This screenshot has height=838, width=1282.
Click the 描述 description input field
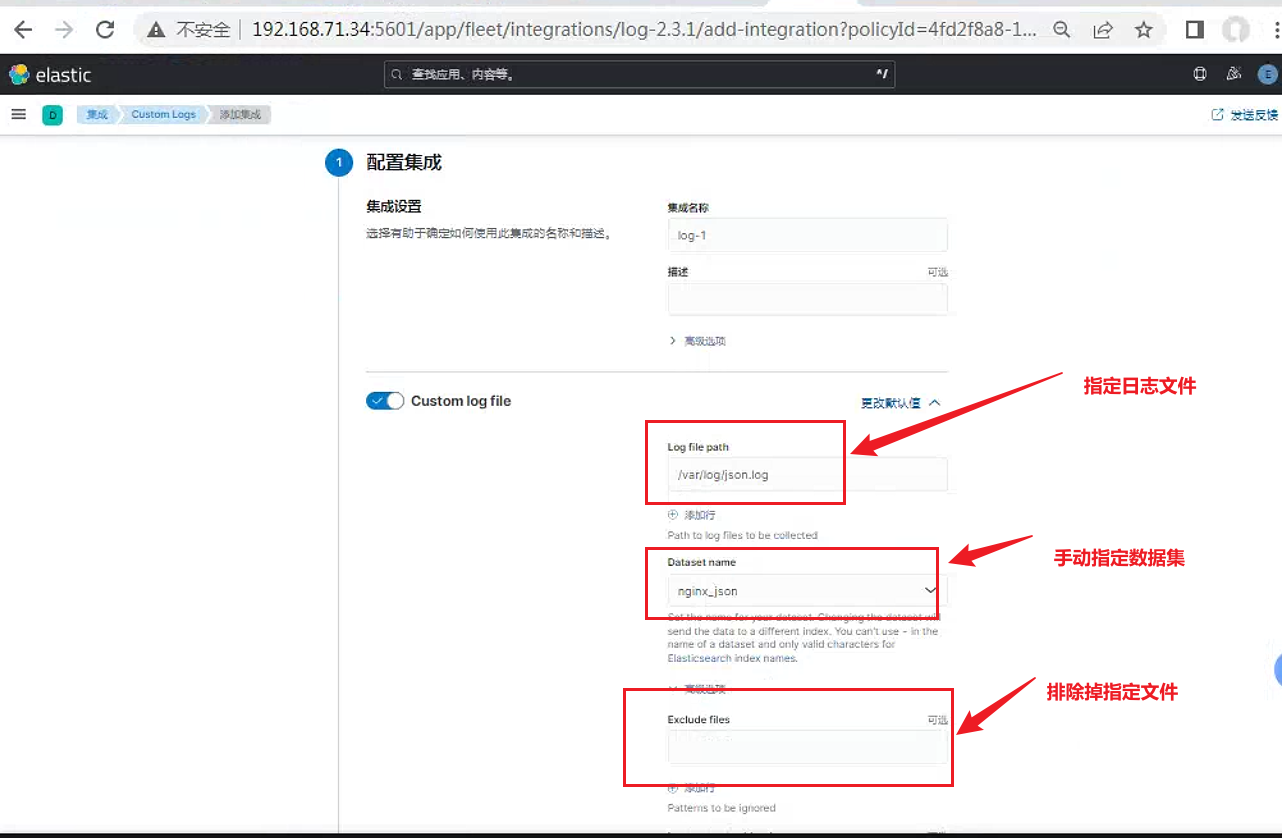click(807, 299)
